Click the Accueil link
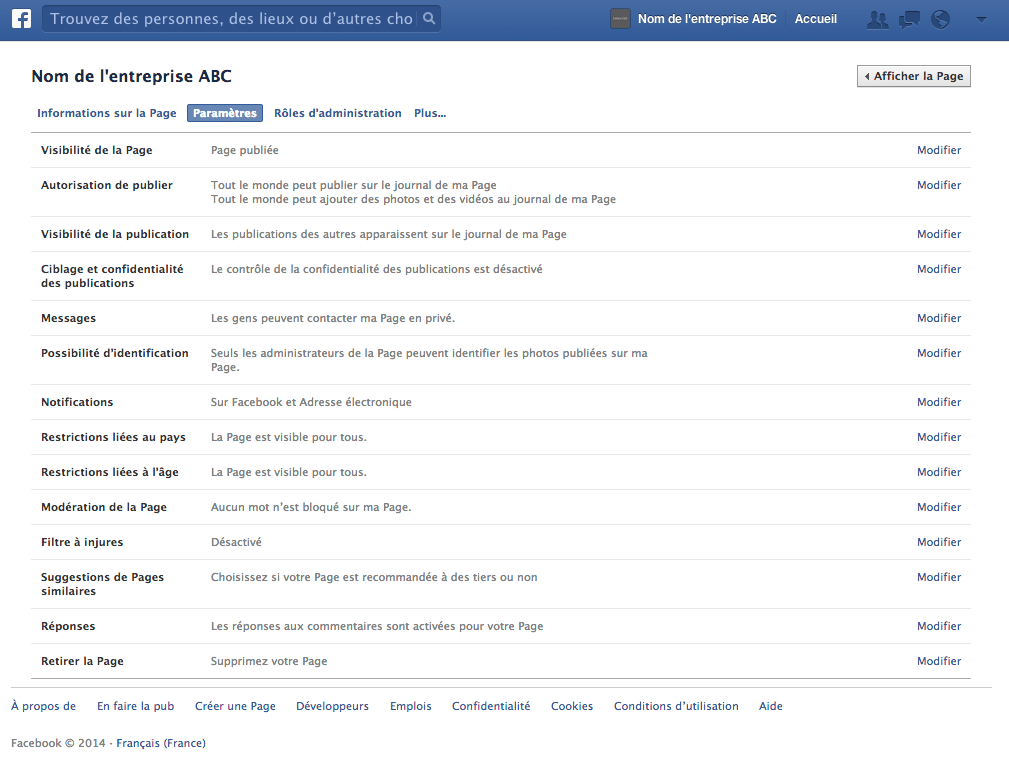 pyautogui.click(x=816, y=19)
